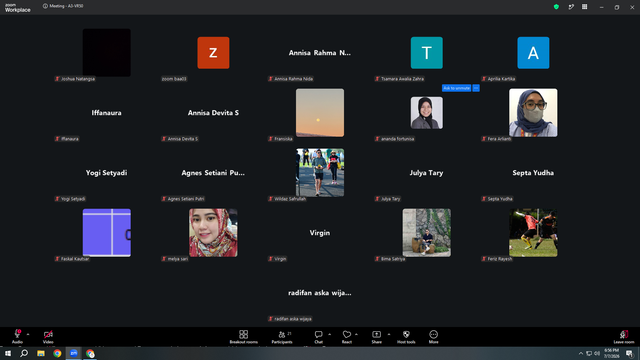Open the blue ellipsis beside Ask to unmute
640x360 pixels.
[x=476, y=88]
